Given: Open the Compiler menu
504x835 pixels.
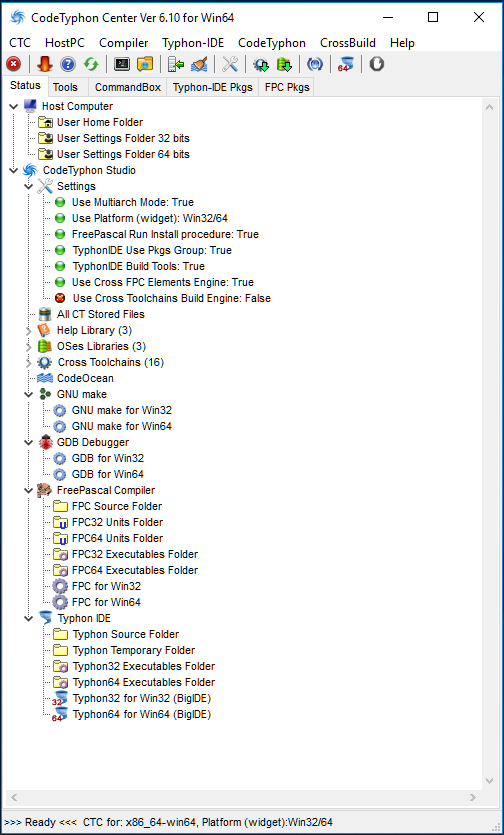Looking at the screenshot, I should pyautogui.click(x=124, y=43).
